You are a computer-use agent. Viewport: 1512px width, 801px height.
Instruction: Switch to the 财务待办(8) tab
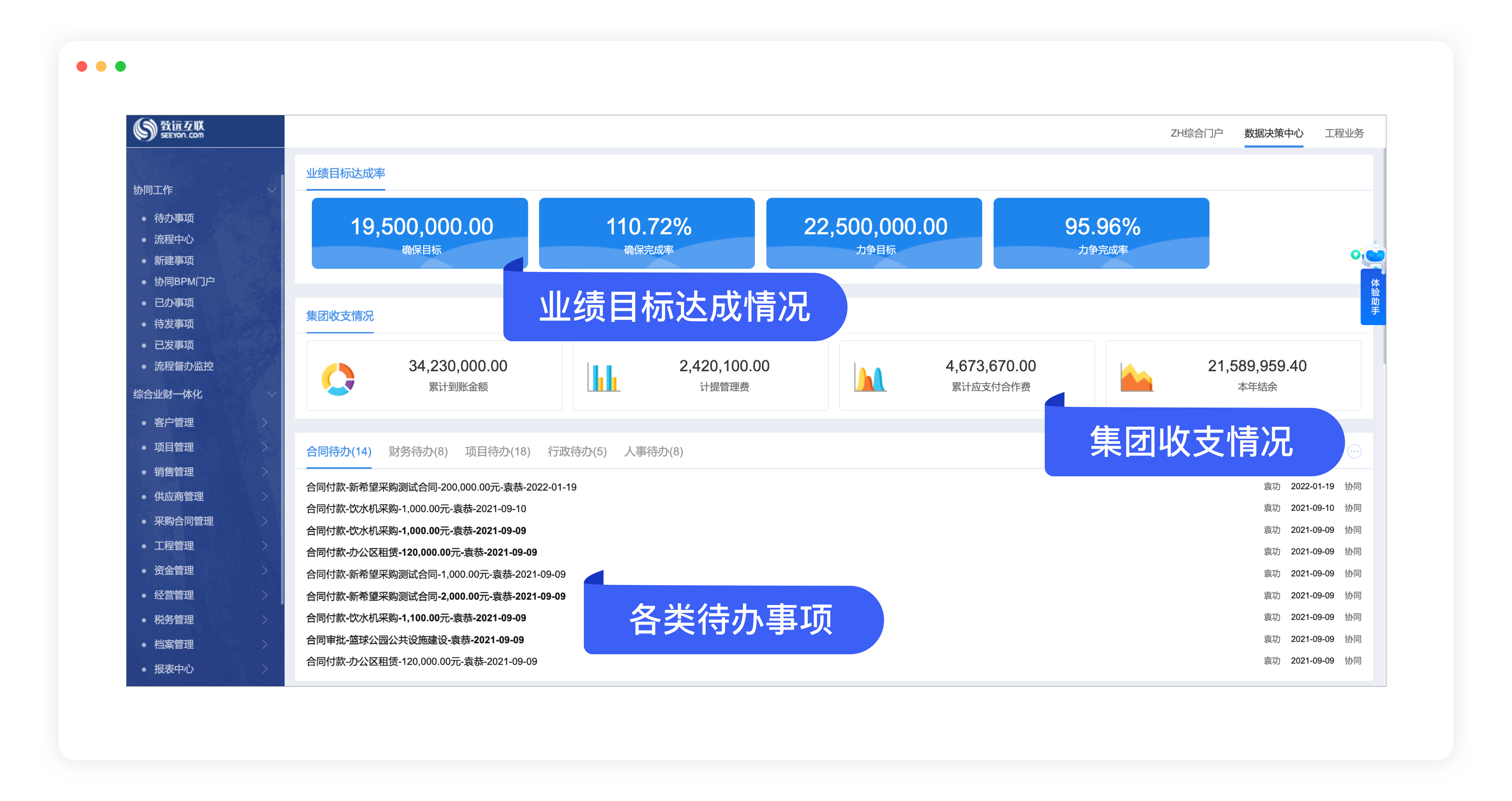point(418,451)
